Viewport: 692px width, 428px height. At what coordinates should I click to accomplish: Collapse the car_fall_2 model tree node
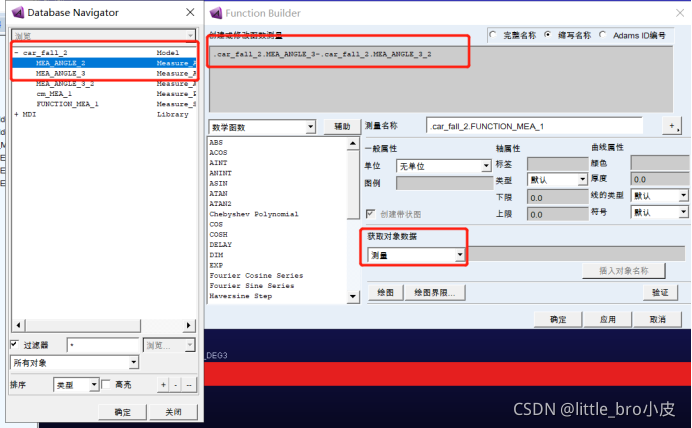[x=17, y=52]
